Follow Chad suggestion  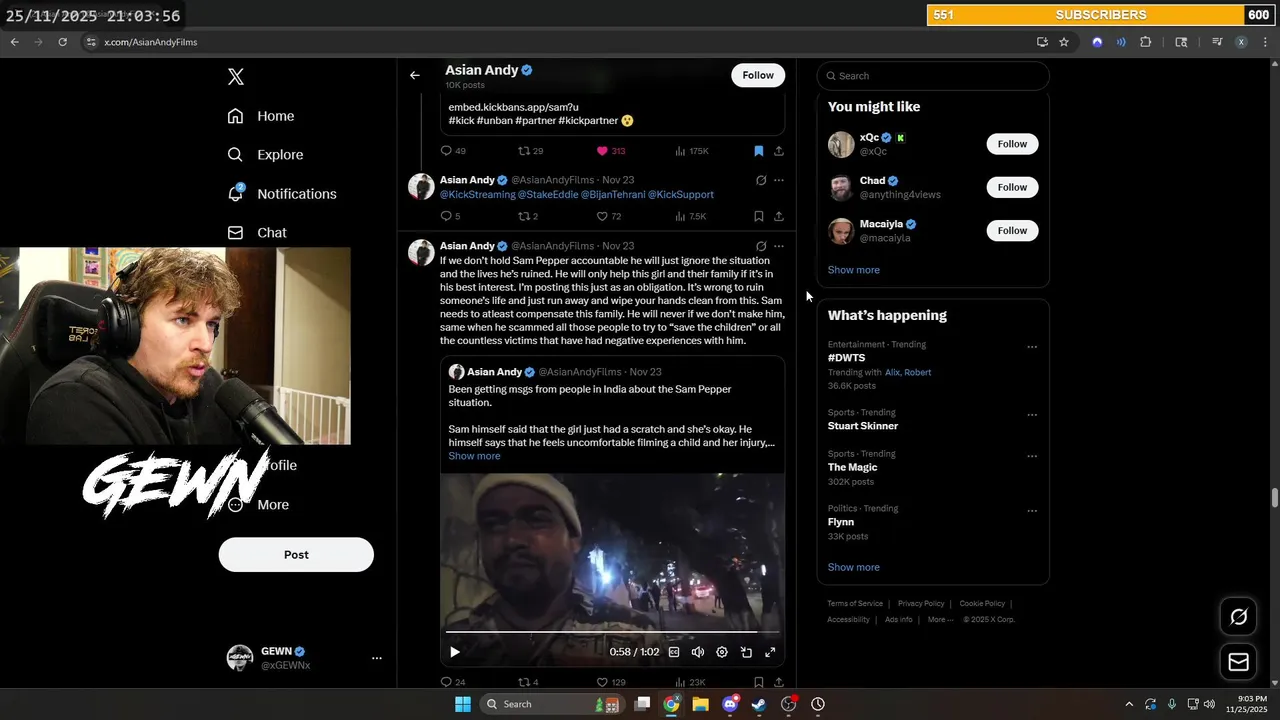click(1012, 187)
